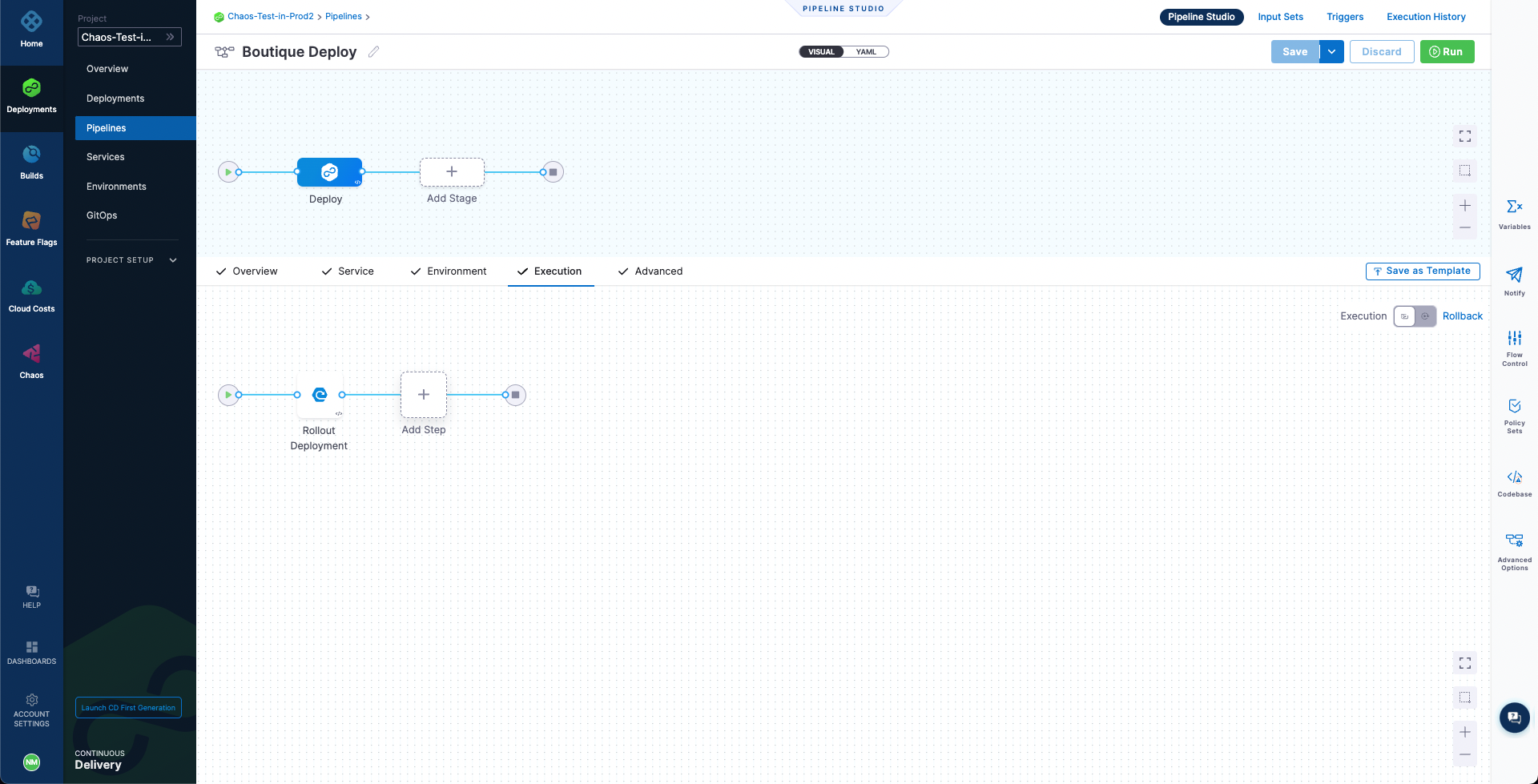Toggle Execution/Rollback view switch
The width and height of the screenshot is (1538, 784).
tap(1414, 316)
